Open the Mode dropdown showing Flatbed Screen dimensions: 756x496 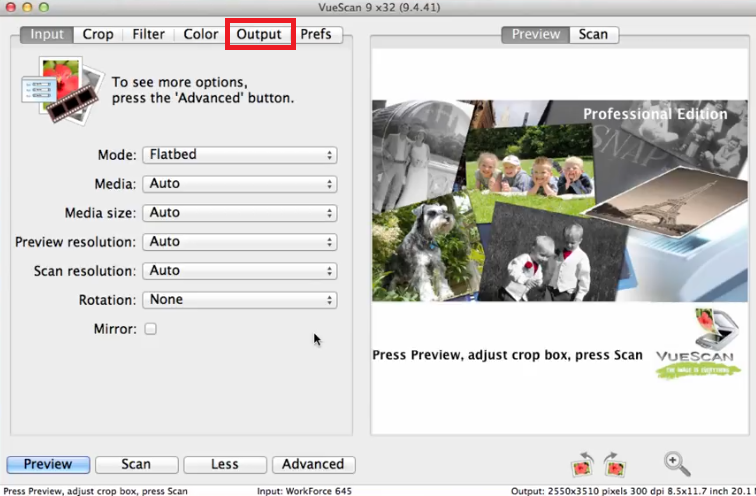[240, 155]
